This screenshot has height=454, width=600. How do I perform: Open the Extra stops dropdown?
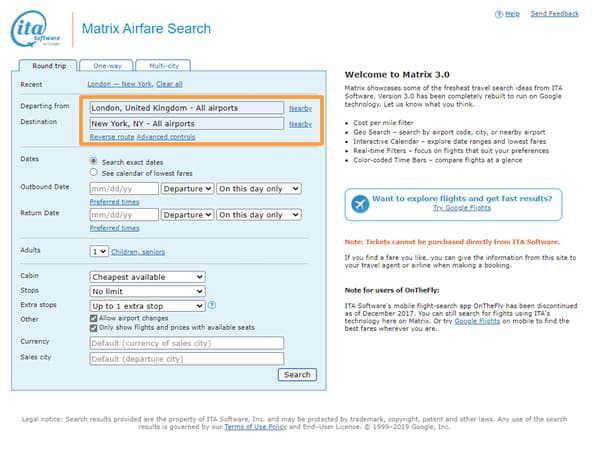[147, 306]
